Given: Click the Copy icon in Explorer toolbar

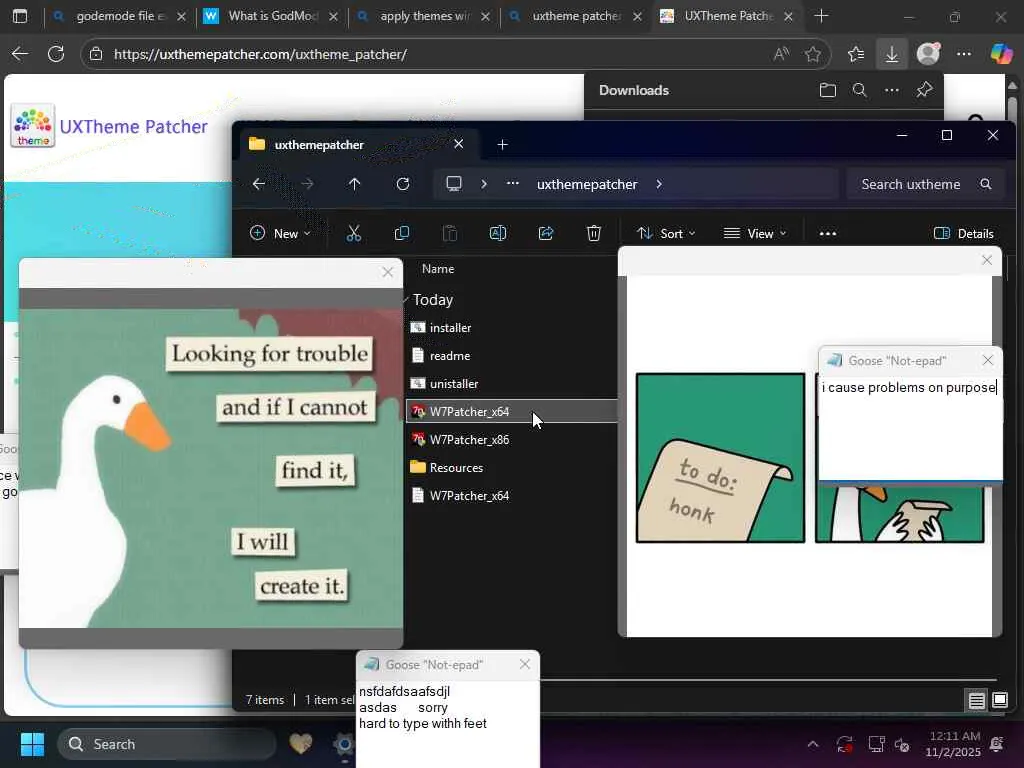Looking at the screenshot, I should [402, 233].
